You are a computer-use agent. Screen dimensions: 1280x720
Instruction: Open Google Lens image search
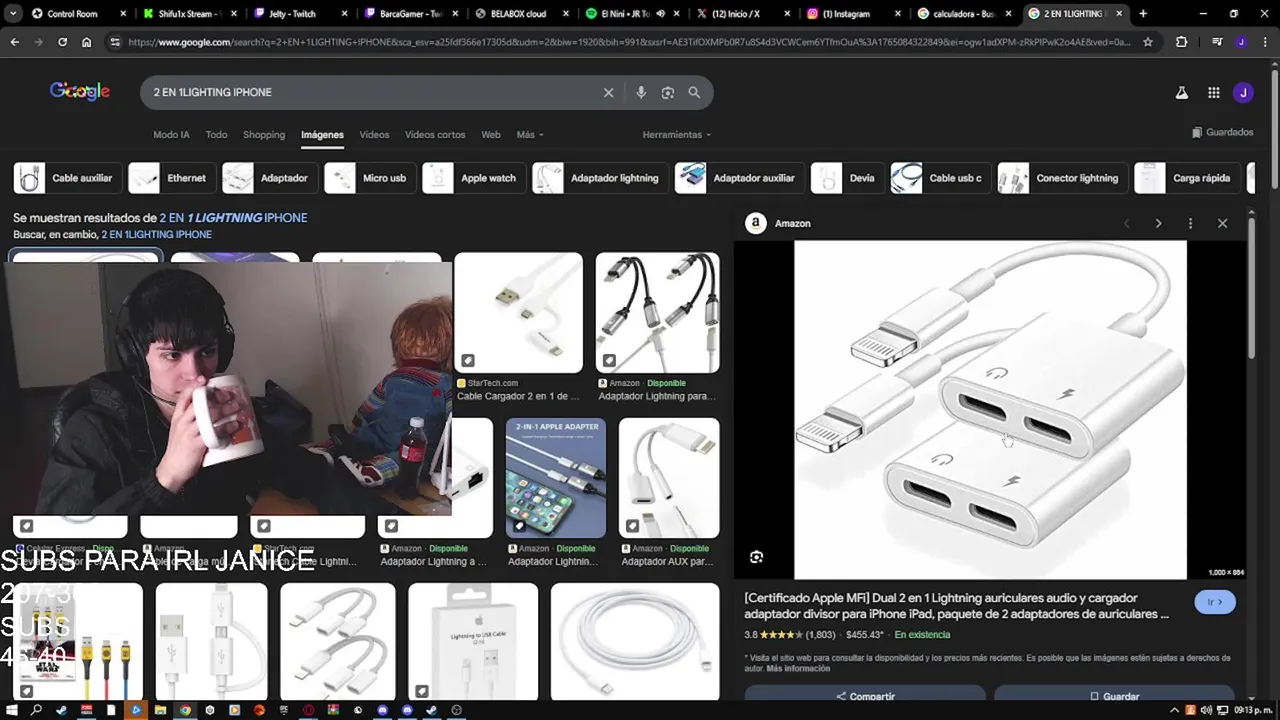pyautogui.click(x=668, y=92)
